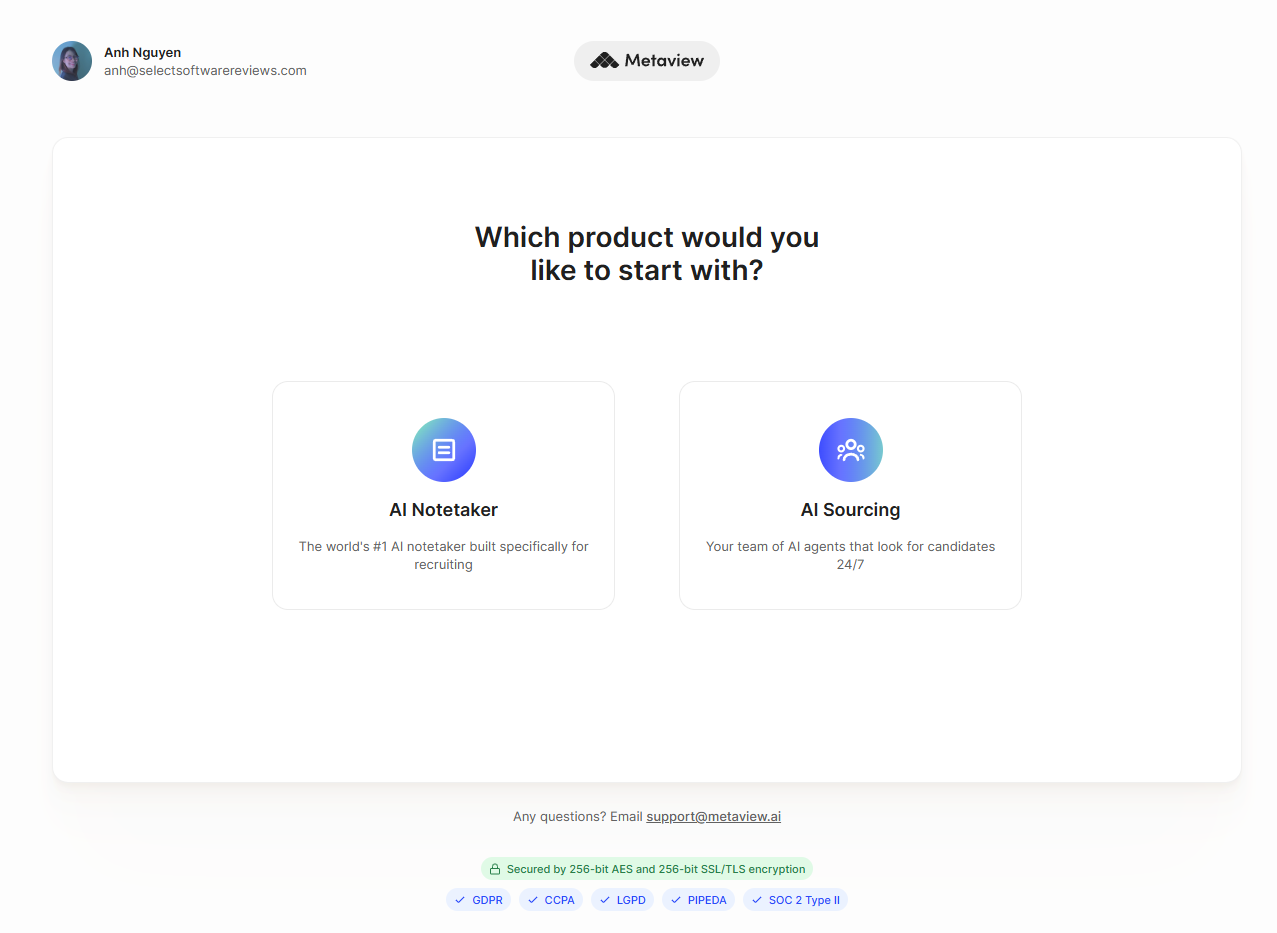Viewport: 1277px width, 933px height.
Task: Click the CCPA compliance badge
Action: (551, 900)
